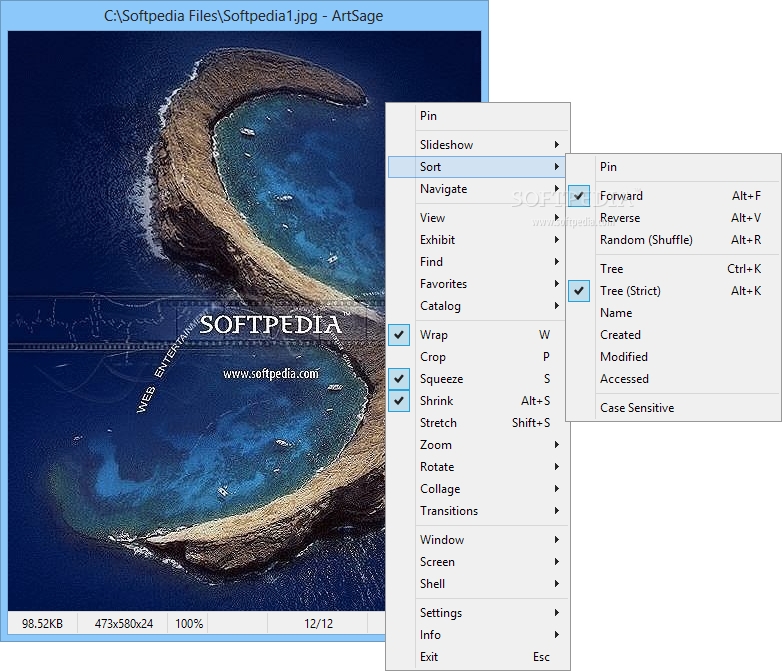782x671 pixels.
Task: Click the 12/12 image counter
Action: click(318, 624)
